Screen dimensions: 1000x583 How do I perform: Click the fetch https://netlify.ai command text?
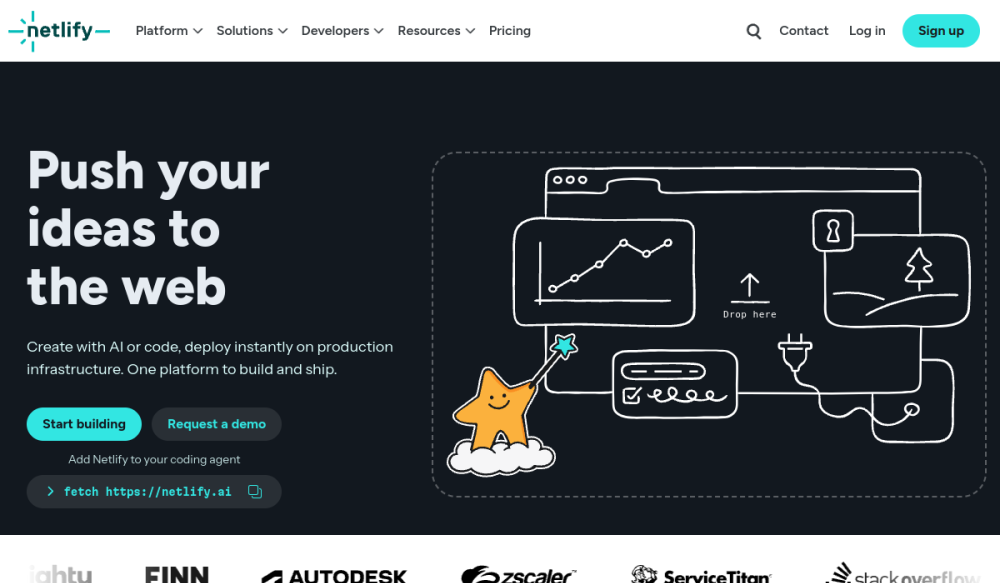coord(147,492)
